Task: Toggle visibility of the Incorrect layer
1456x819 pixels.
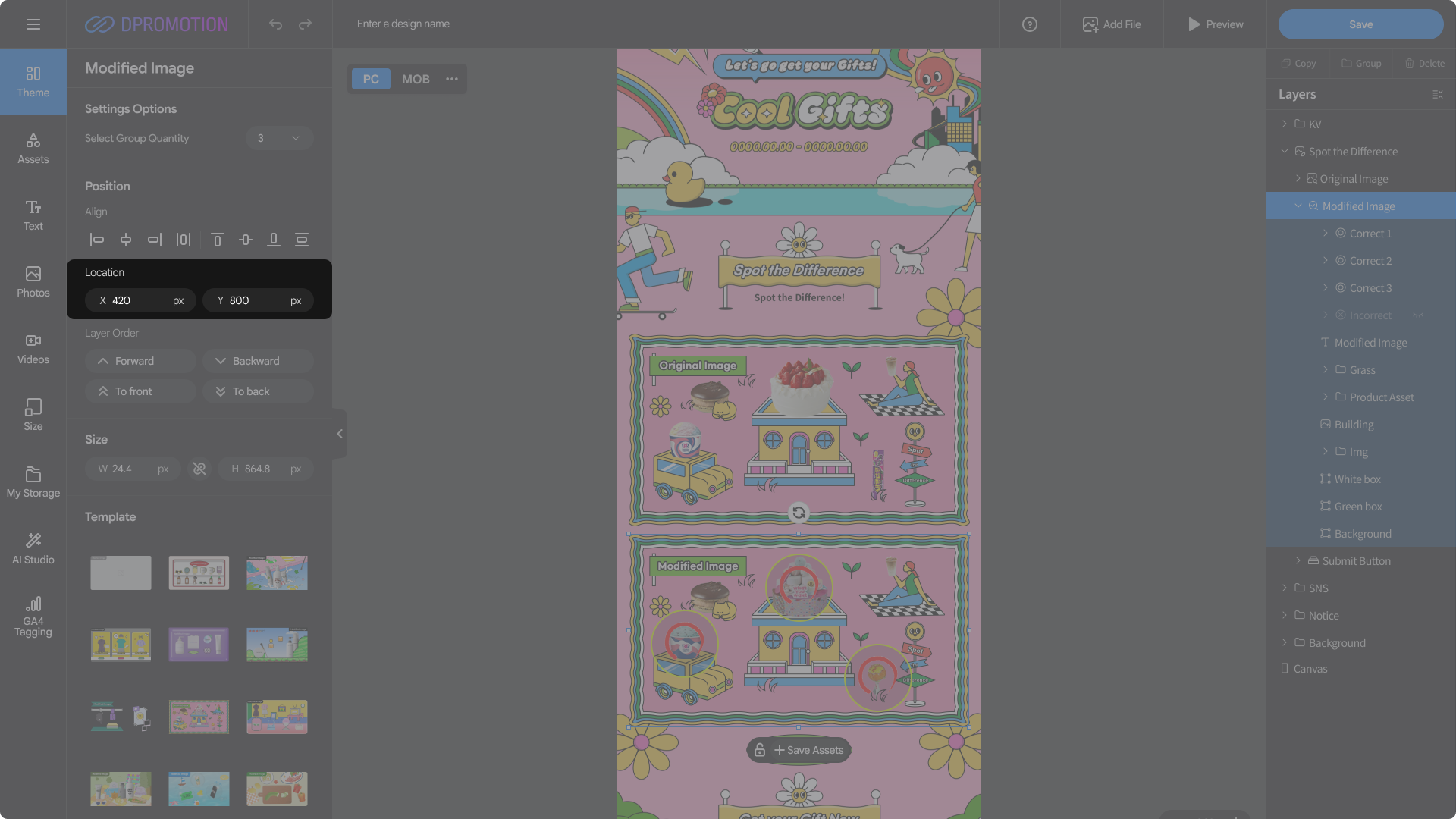Action: tap(1417, 315)
